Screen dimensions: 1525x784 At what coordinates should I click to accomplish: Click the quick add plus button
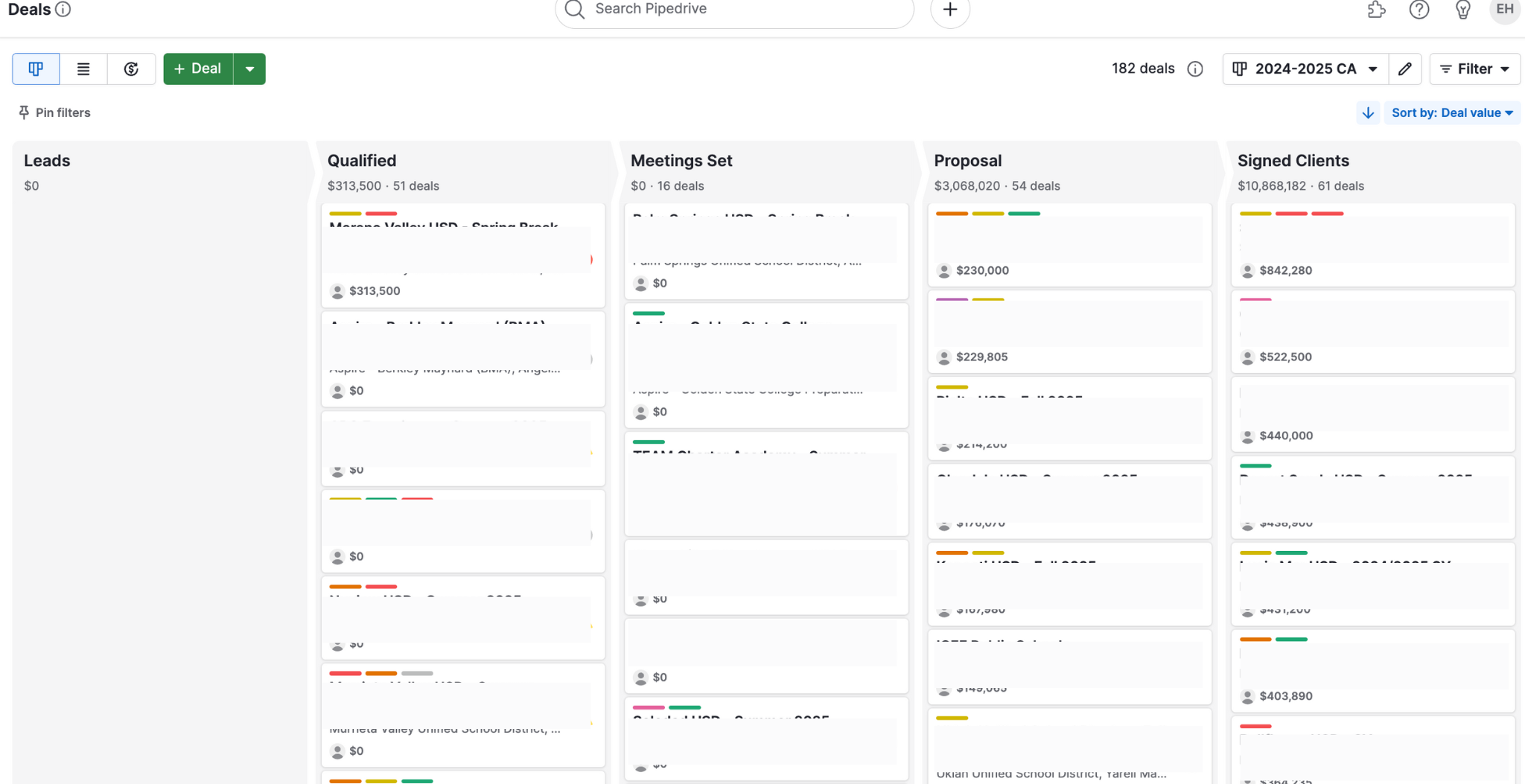click(x=950, y=9)
